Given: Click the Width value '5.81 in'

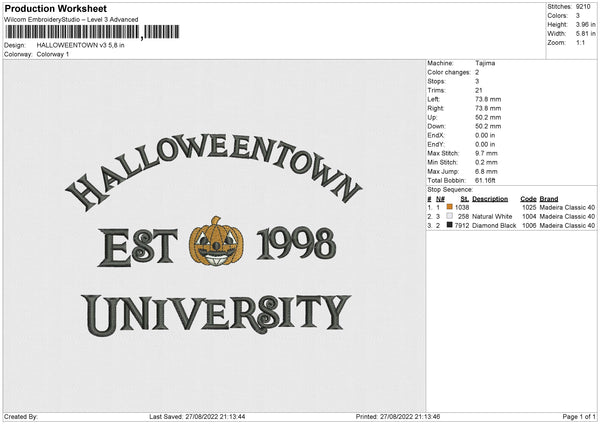Looking at the screenshot, I should coord(585,34).
